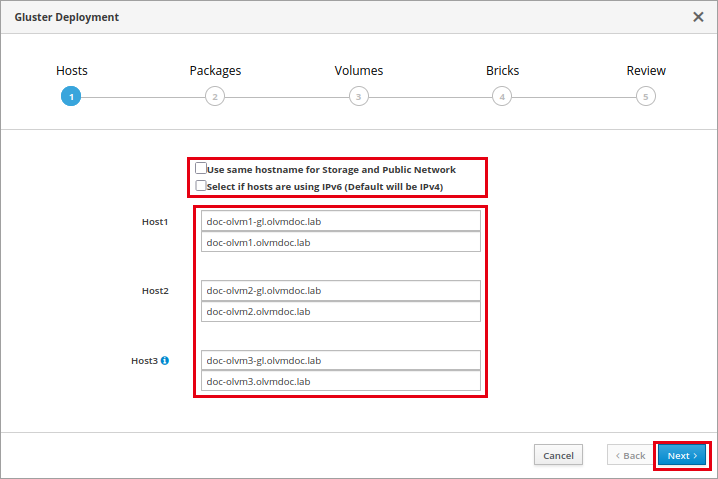Tick the IPv6 hosts checkbox
Screen dimensions: 718x479
coord(201,185)
